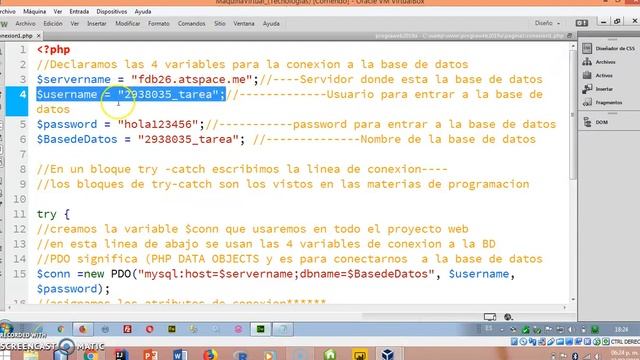Click the guest volume tray icon

click(x=571, y=329)
